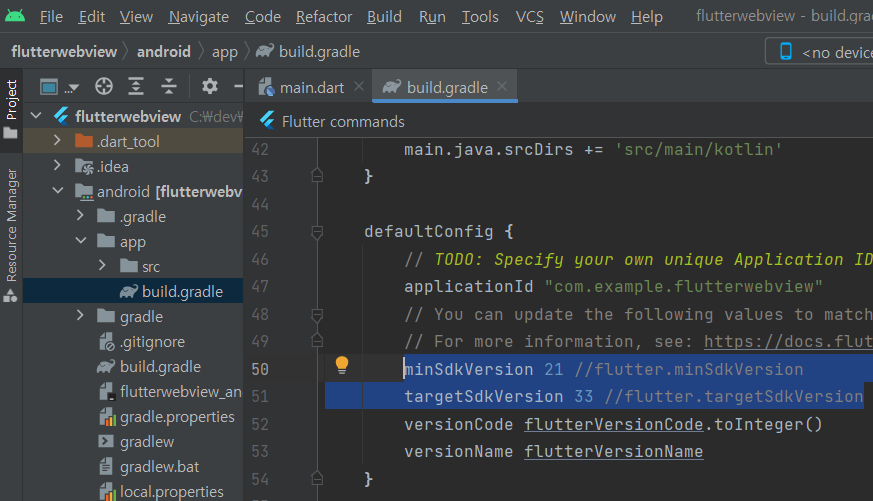Expand the .gradle folder

80,215
